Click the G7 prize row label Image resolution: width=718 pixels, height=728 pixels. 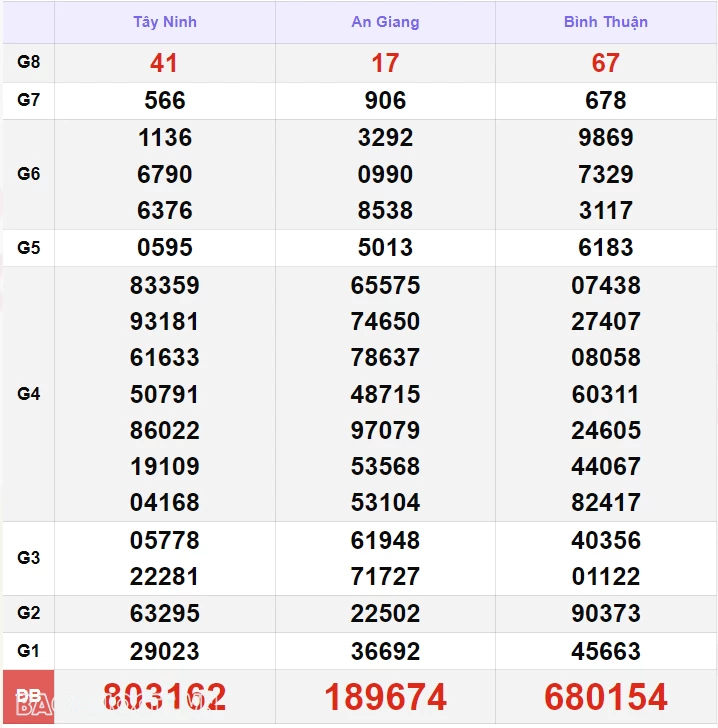(x=29, y=100)
